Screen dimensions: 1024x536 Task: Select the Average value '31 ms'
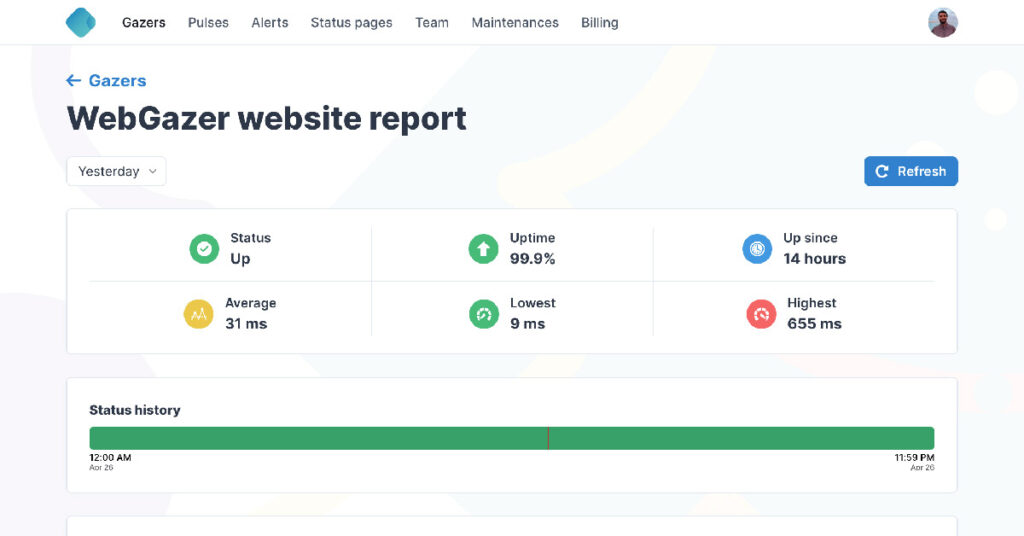[x=246, y=324]
